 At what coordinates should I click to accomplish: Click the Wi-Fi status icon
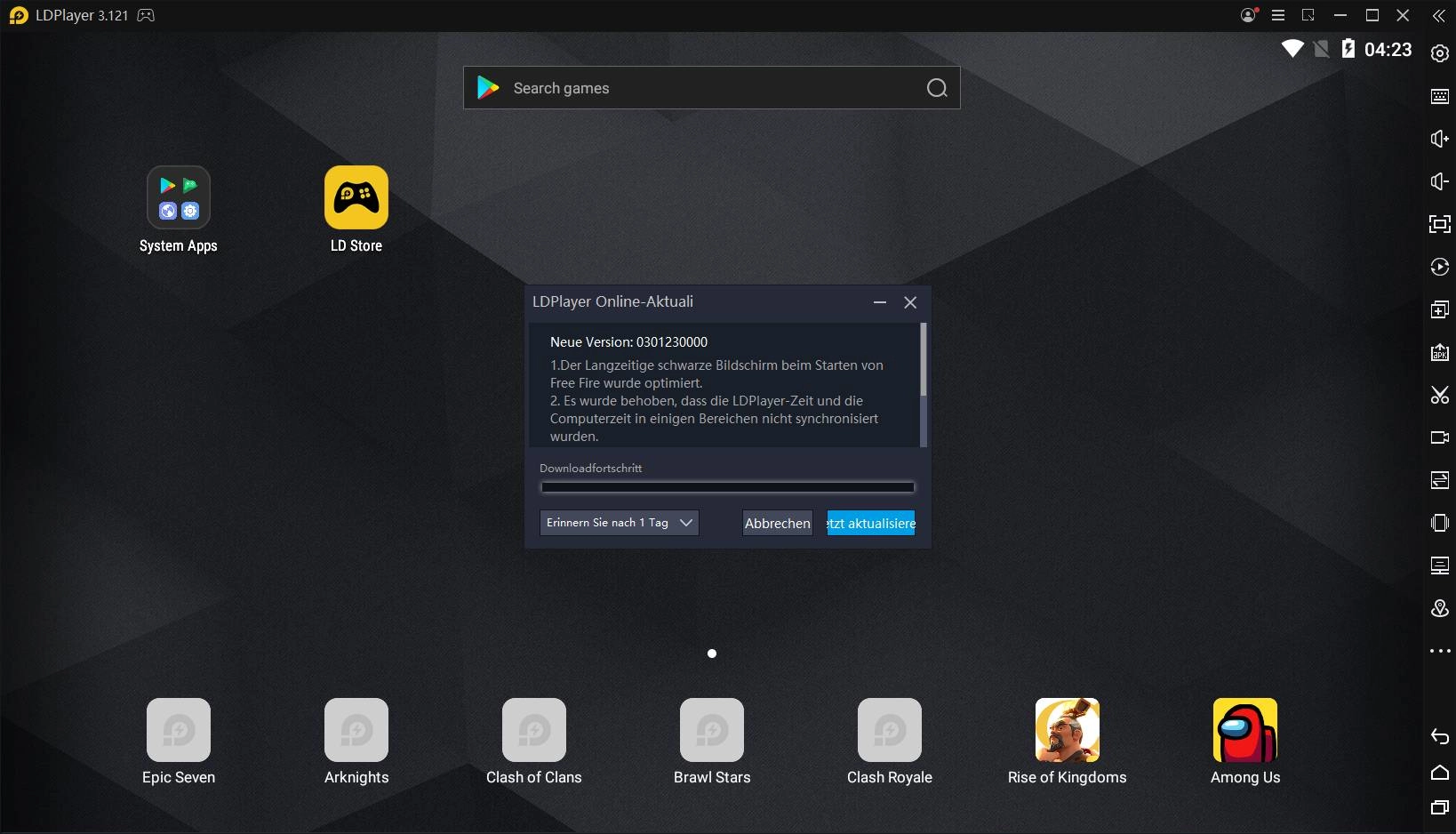[x=1292, y=49]
